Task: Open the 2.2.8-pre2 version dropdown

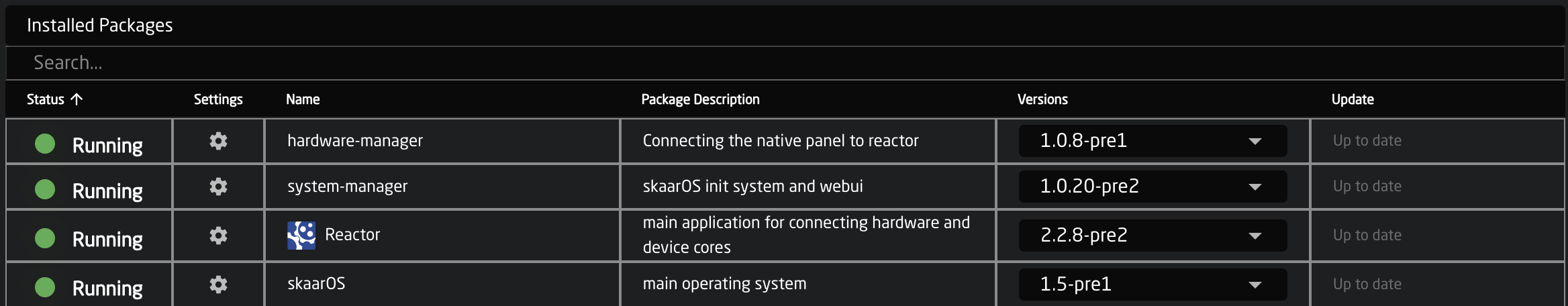Action: pyautogui.click(x=1153, y=236)
